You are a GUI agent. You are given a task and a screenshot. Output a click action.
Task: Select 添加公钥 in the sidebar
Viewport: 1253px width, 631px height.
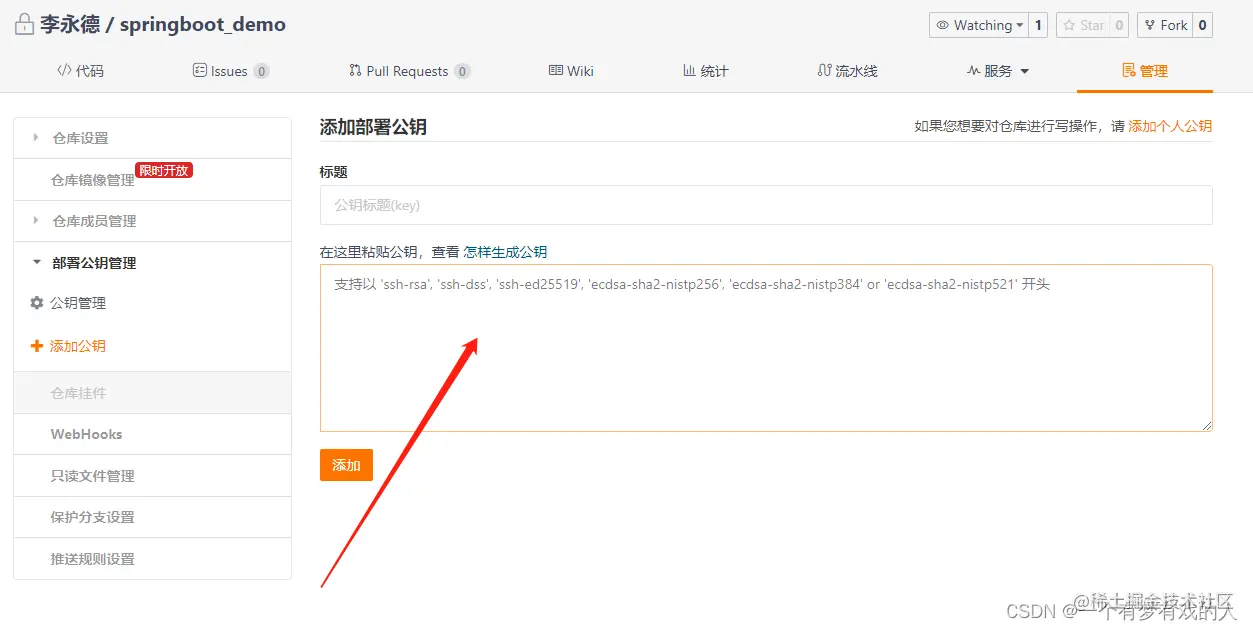(x=78, y=346)
